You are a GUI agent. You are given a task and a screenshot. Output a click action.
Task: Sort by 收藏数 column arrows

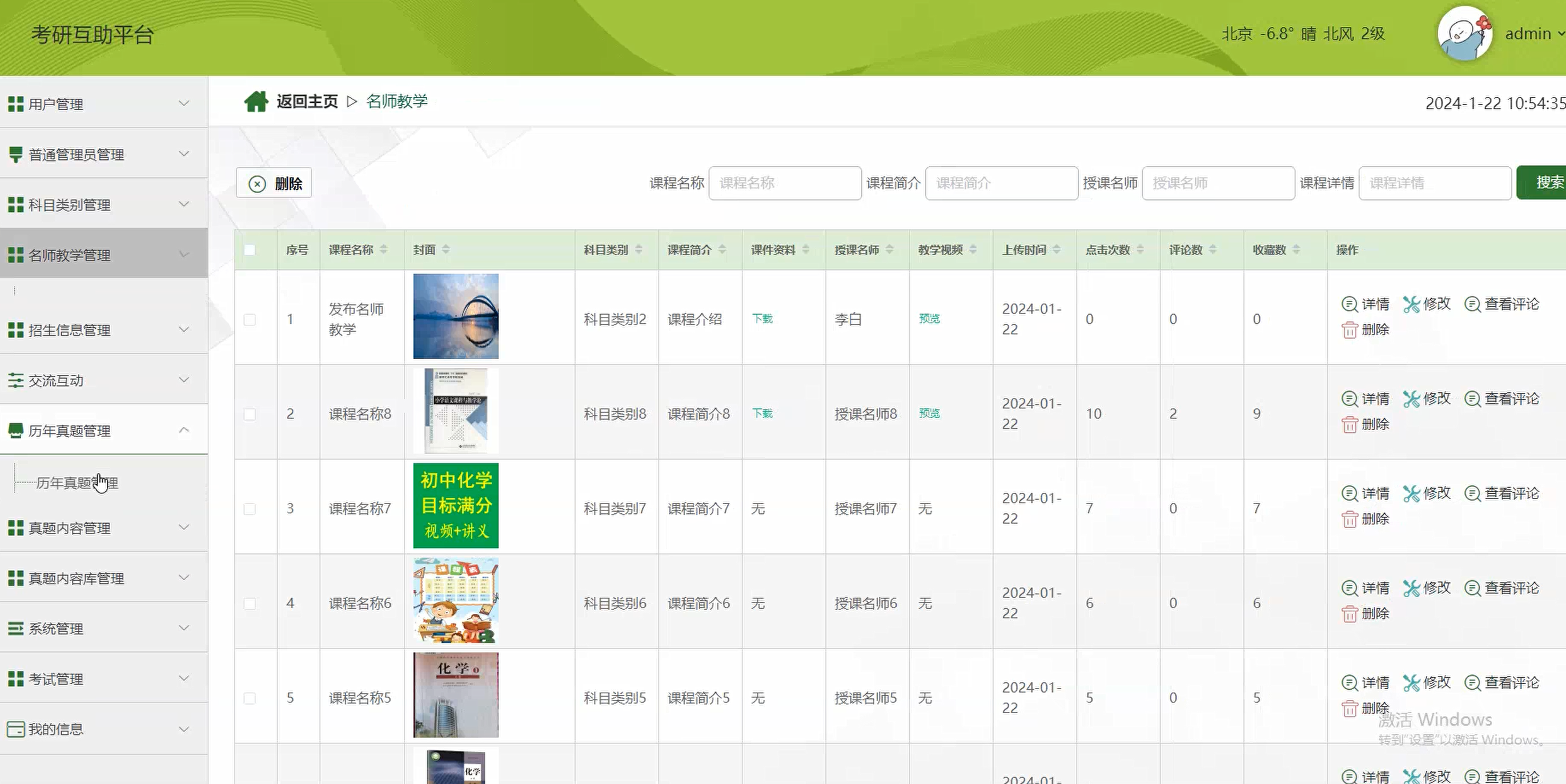pos(1296,250)
